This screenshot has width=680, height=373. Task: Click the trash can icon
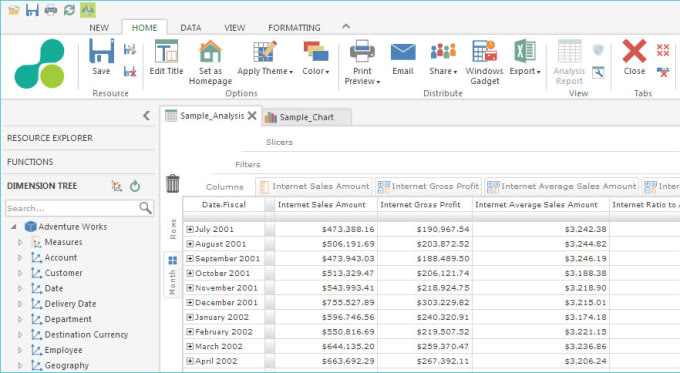pos(173,183)
